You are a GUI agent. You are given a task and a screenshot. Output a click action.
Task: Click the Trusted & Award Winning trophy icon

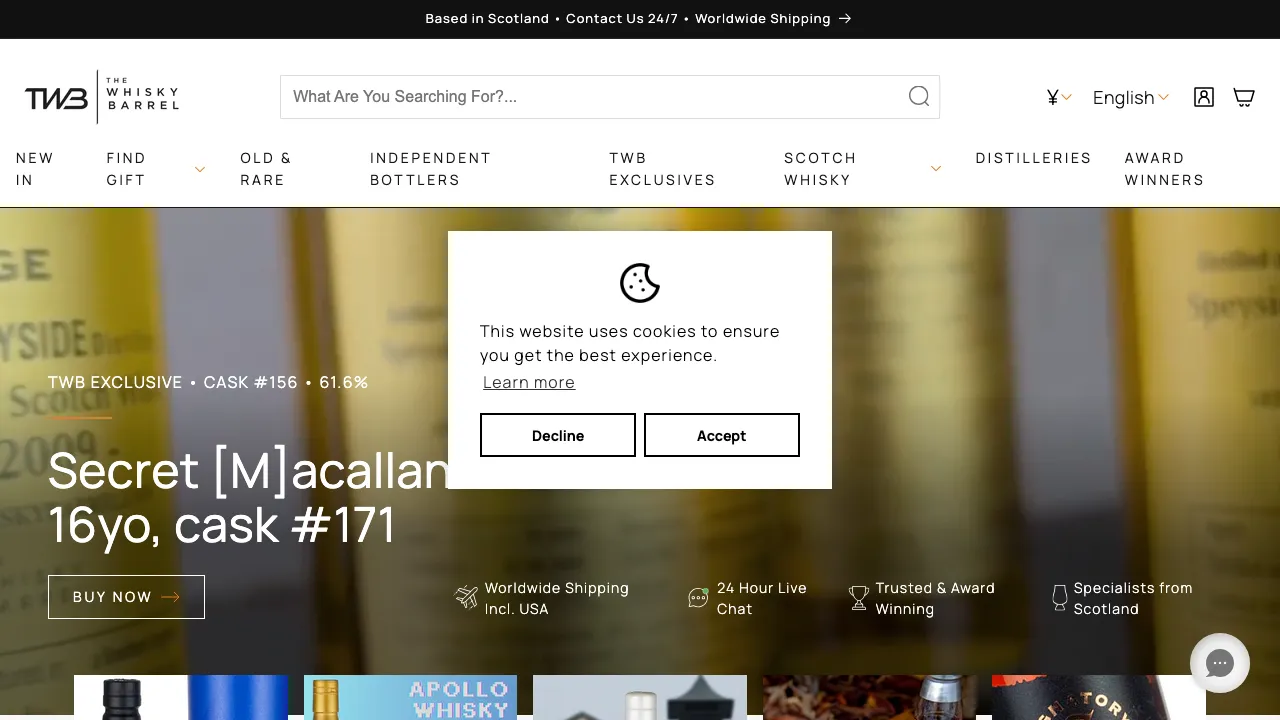pos(858,598)
